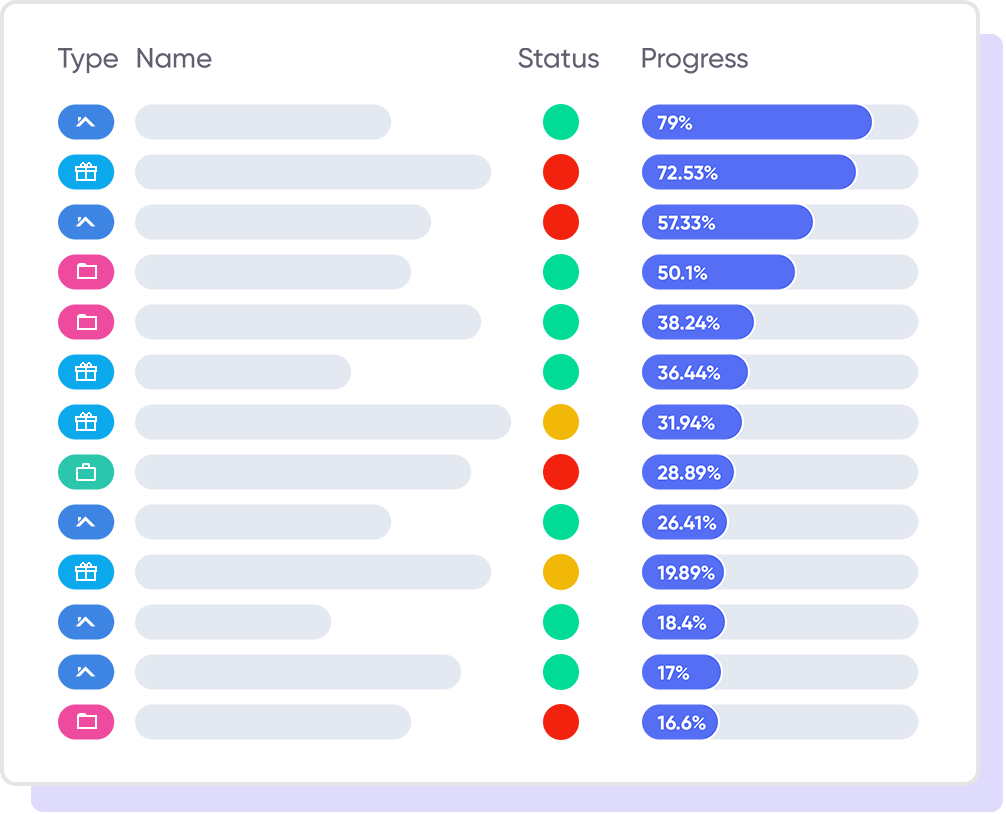Screen dimensions: 1006x814
Task: Click the red status dot in the 72.53% row
Action: point(561,172)
